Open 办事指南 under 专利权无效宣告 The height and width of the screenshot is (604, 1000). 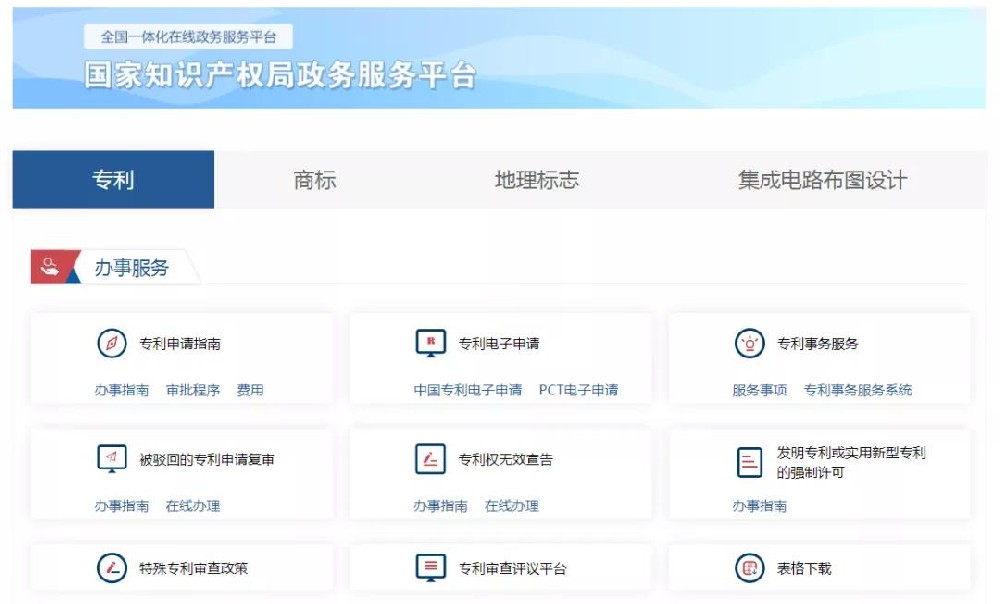tap(441, 506)
